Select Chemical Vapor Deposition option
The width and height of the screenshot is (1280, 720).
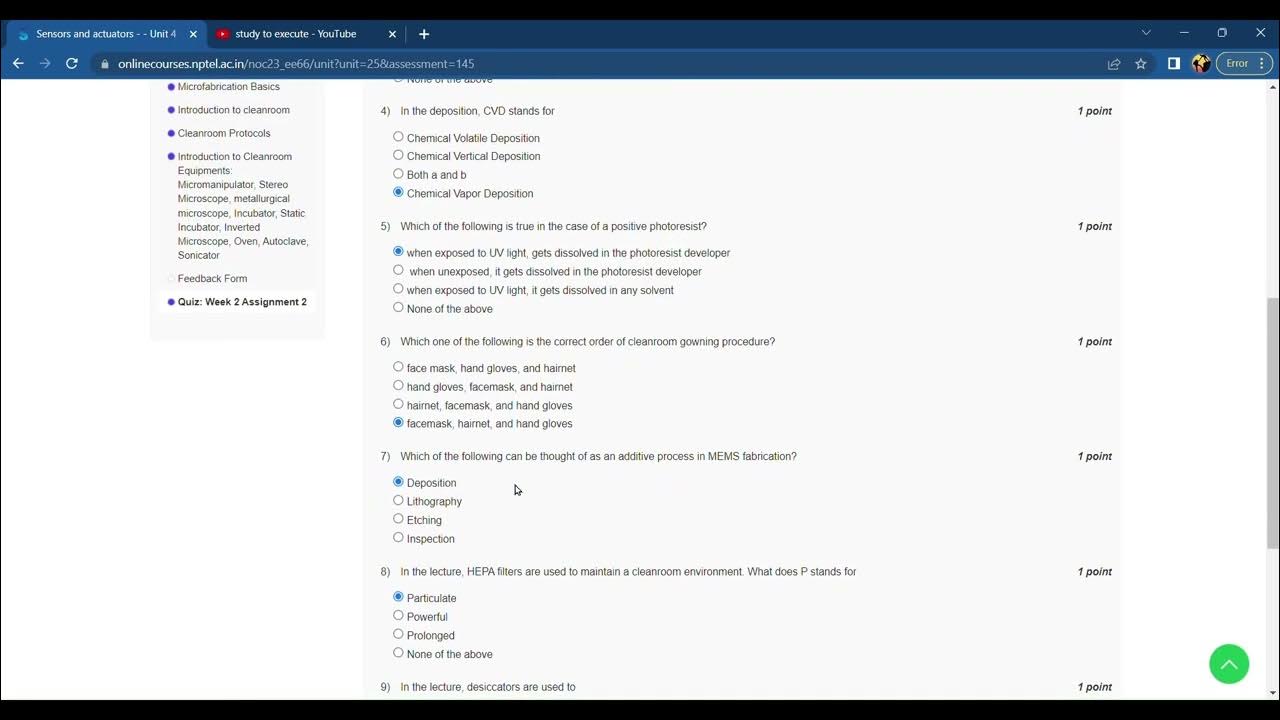[x=398, y=192]
